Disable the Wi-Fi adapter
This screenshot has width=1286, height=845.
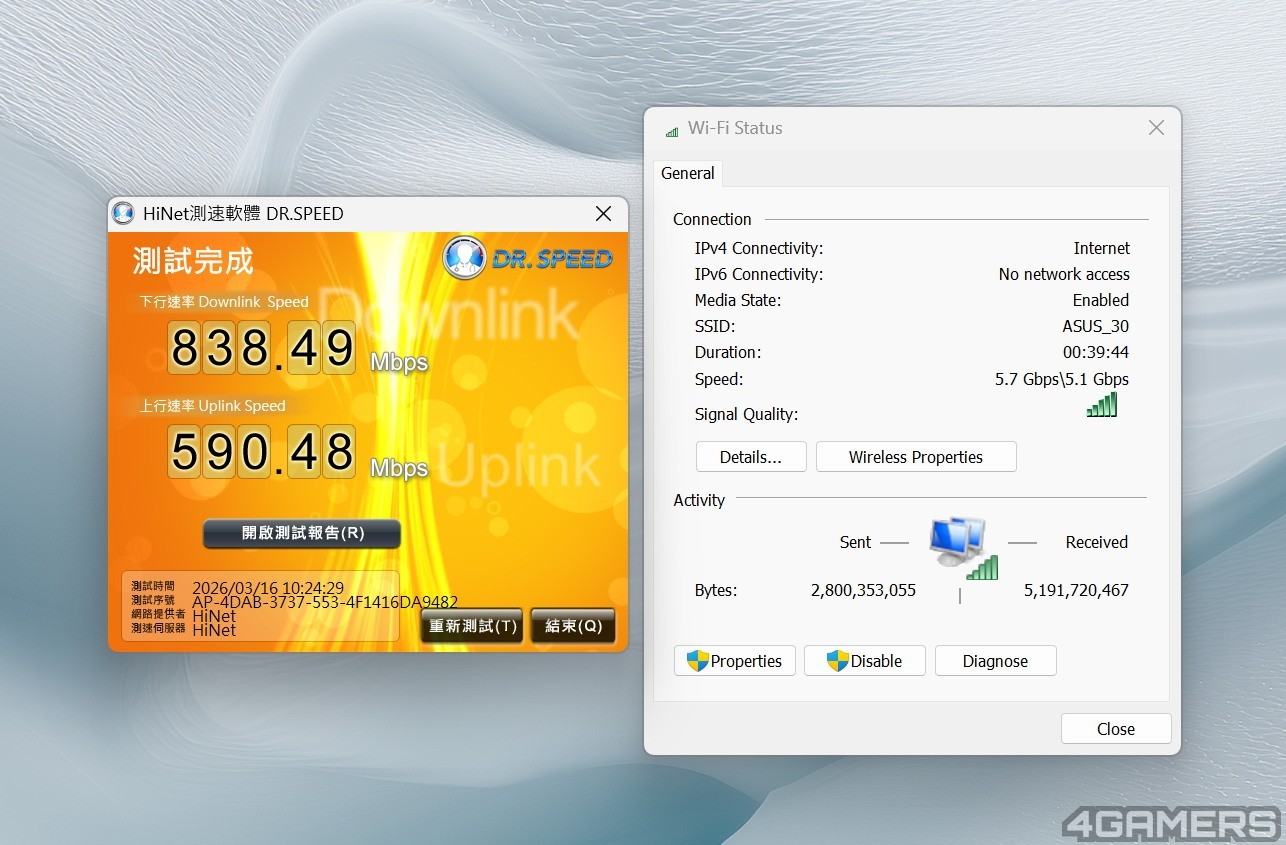(x=864, y=661)
